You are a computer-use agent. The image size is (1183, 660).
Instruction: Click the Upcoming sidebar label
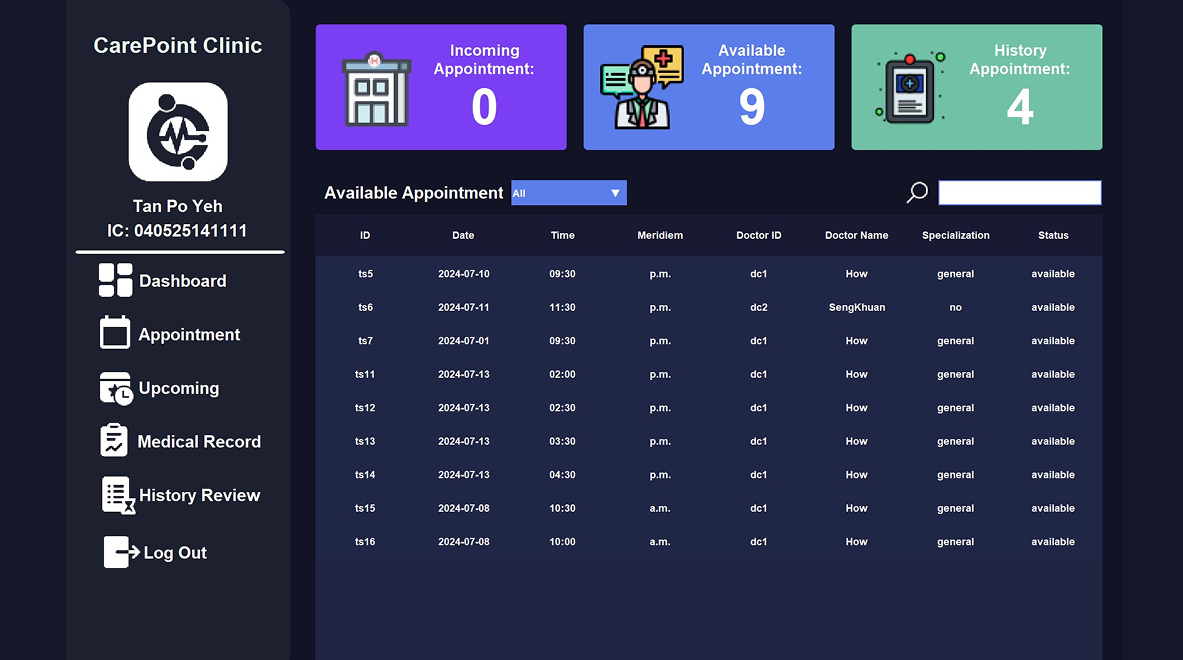pos(179,388)
